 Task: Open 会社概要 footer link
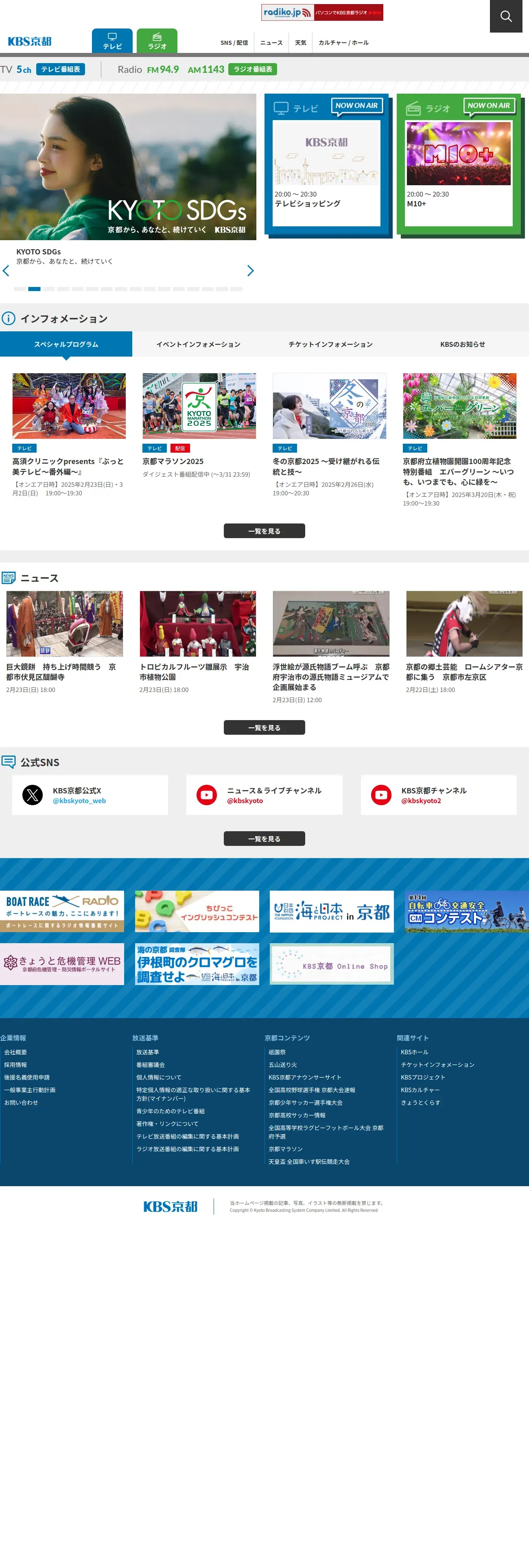pos(15,1052)
